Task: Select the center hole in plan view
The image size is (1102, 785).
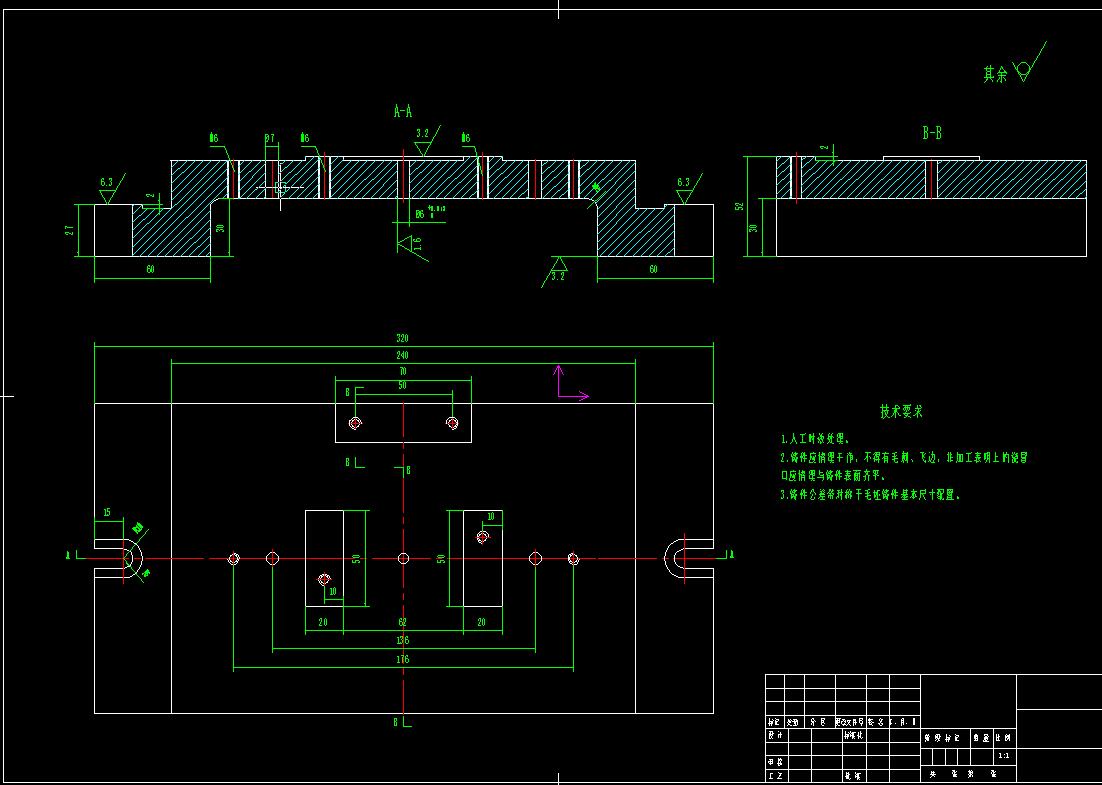Action: point(403,559)
